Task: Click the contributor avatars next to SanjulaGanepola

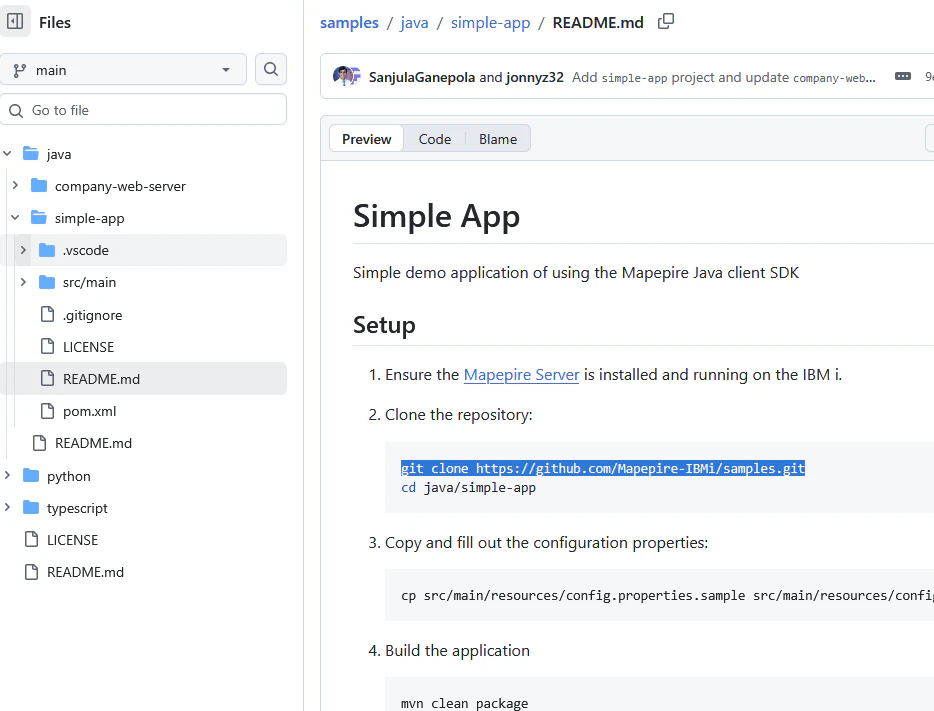Action: point(347,76)
